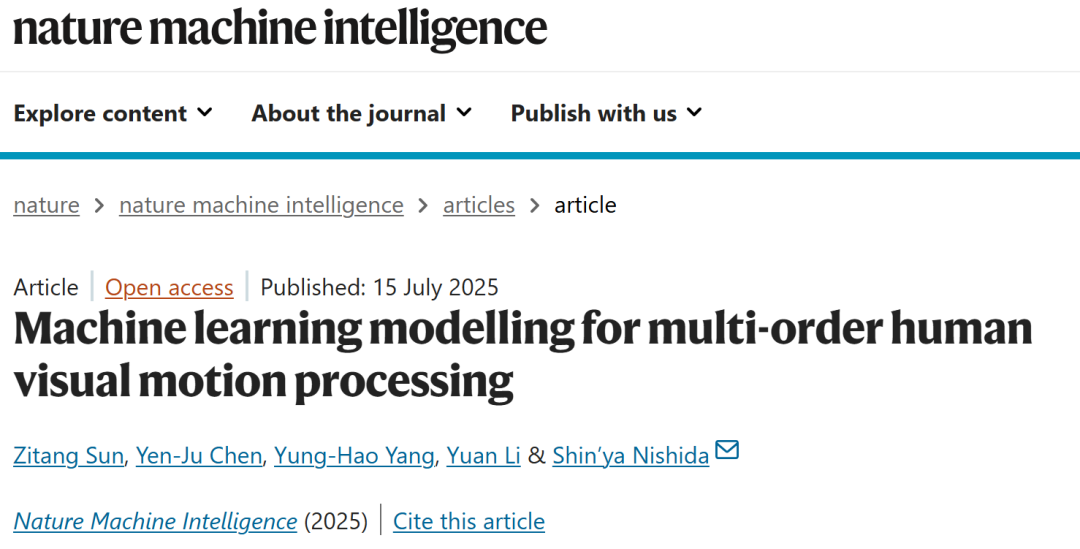Open the About the journal dropdown
This screenshot has height=549, width=1080.
[x=362, y=113]
